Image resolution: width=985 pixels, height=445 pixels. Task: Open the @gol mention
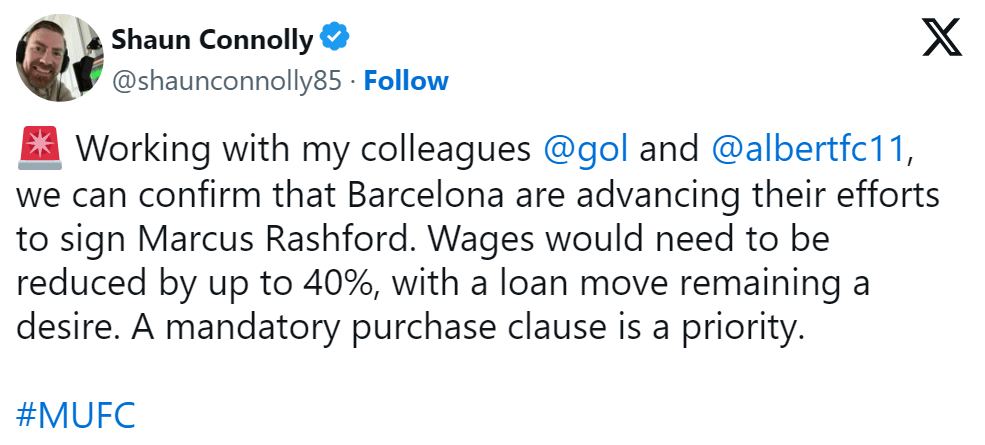coord(585,149)
